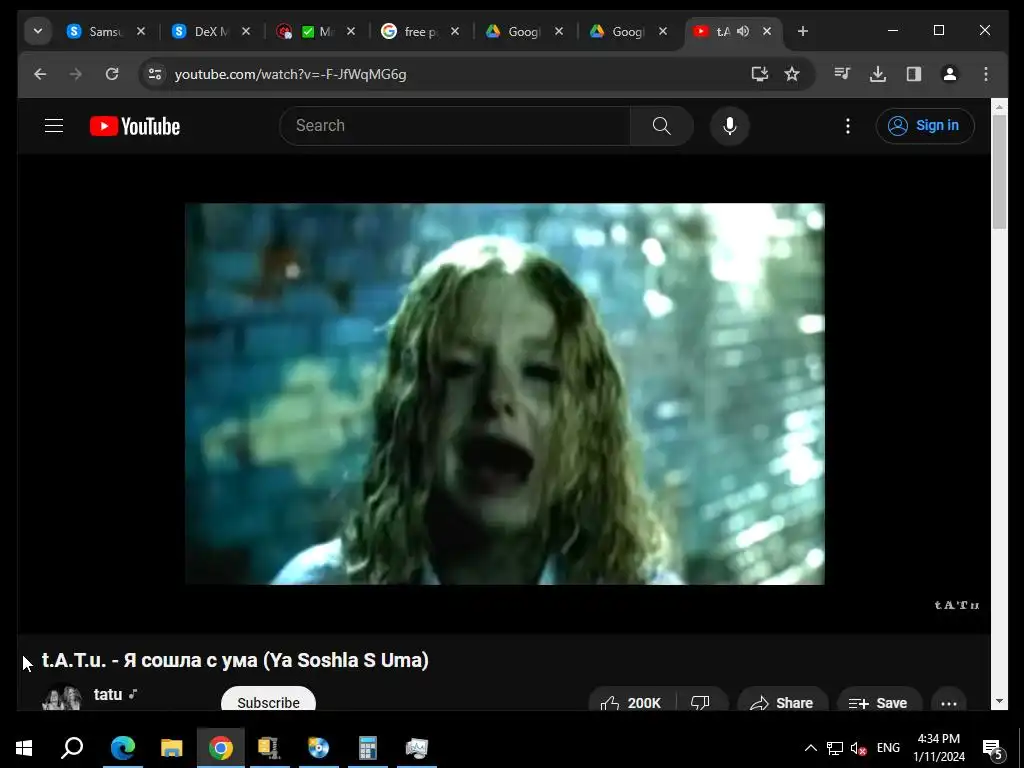Select Chrome icon in taskbar
The height and width of the screenshot is (768, 1024).
click(x=221, y=748)
